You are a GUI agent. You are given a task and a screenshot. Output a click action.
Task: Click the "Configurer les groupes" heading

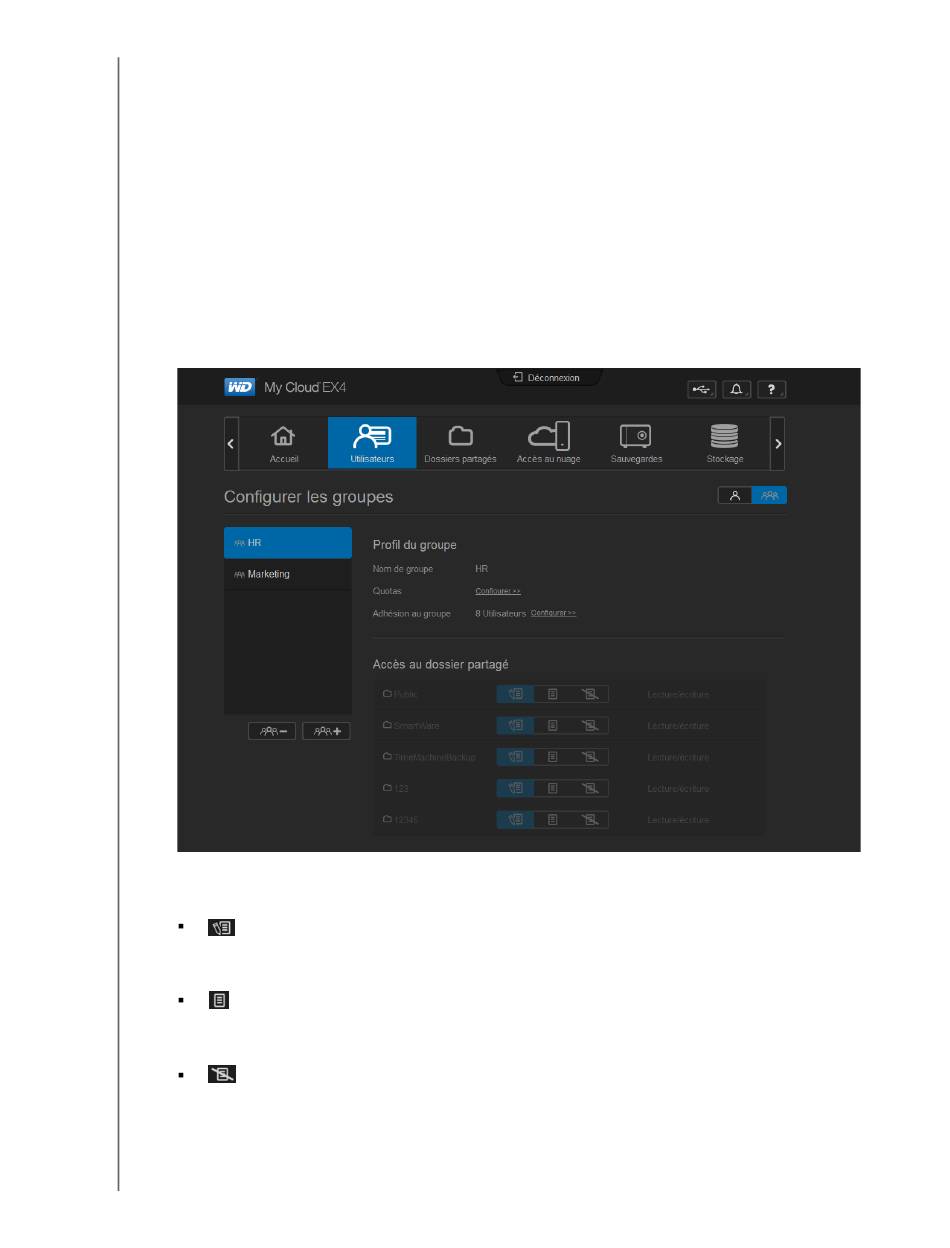[308, 497]
